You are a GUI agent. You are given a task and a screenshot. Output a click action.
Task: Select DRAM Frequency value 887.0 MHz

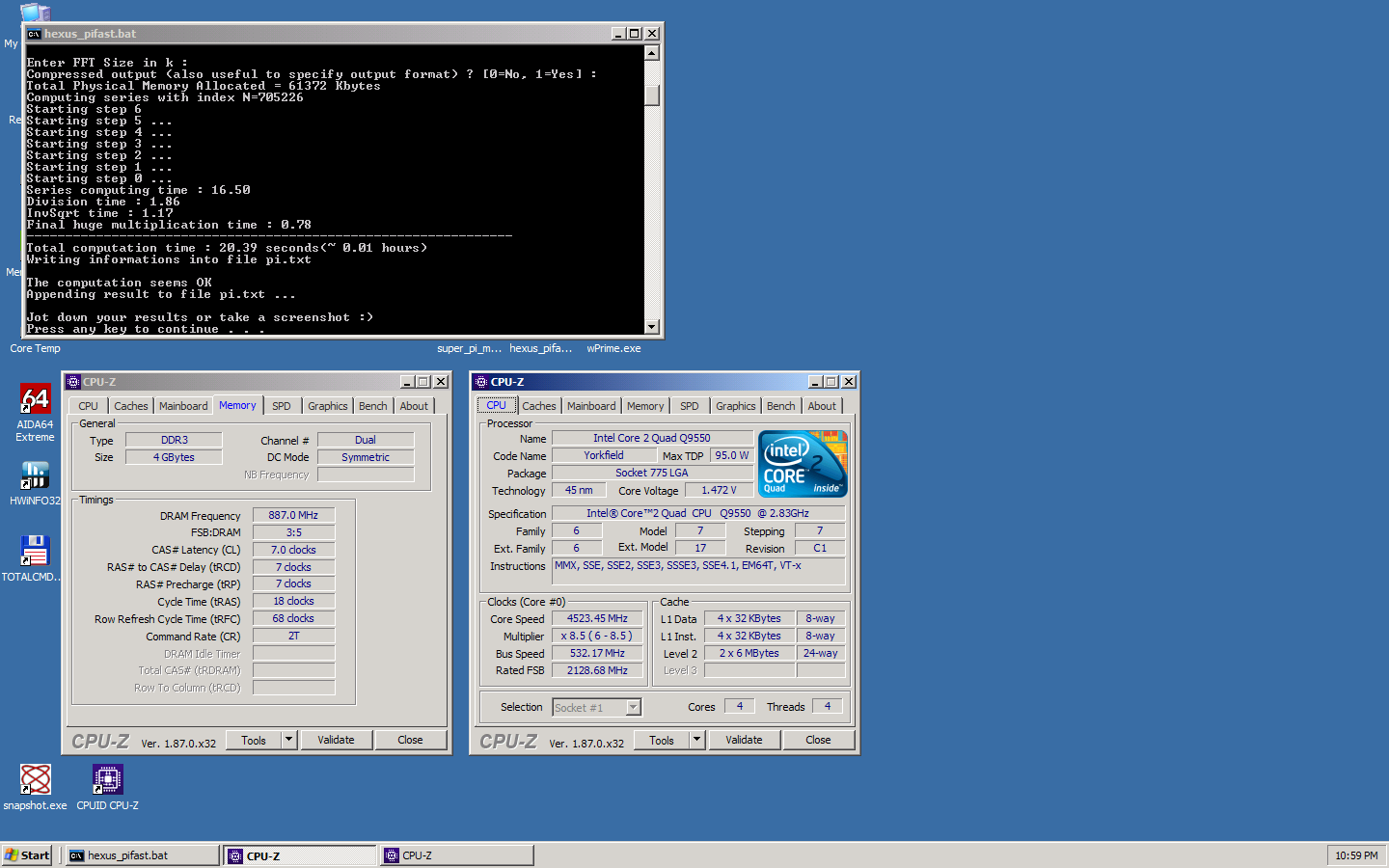point(294,515)
